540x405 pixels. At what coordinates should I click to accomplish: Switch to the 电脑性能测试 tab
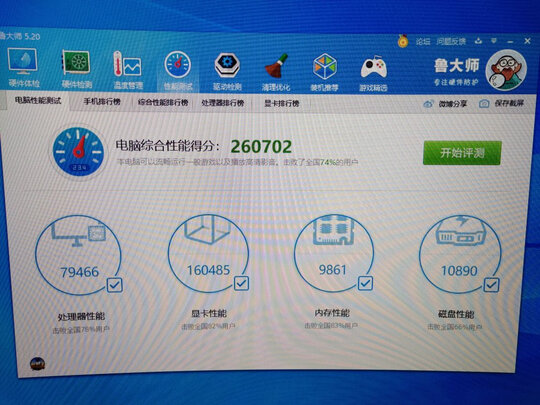(x=38, y=101)
